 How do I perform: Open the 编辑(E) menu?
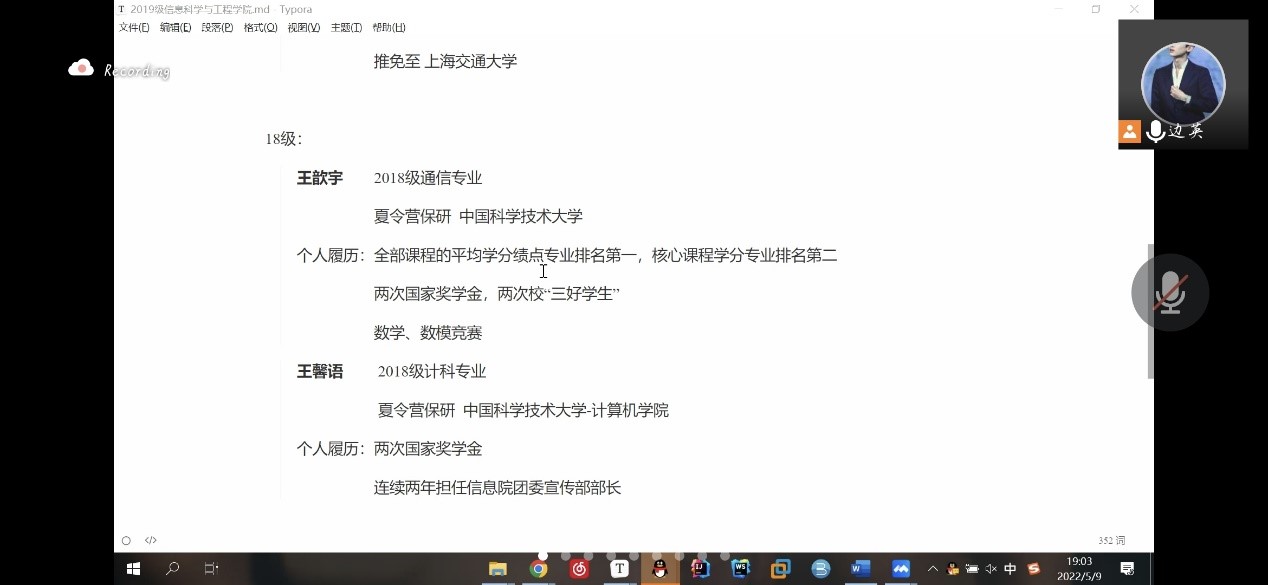click(x=175, y=27)
